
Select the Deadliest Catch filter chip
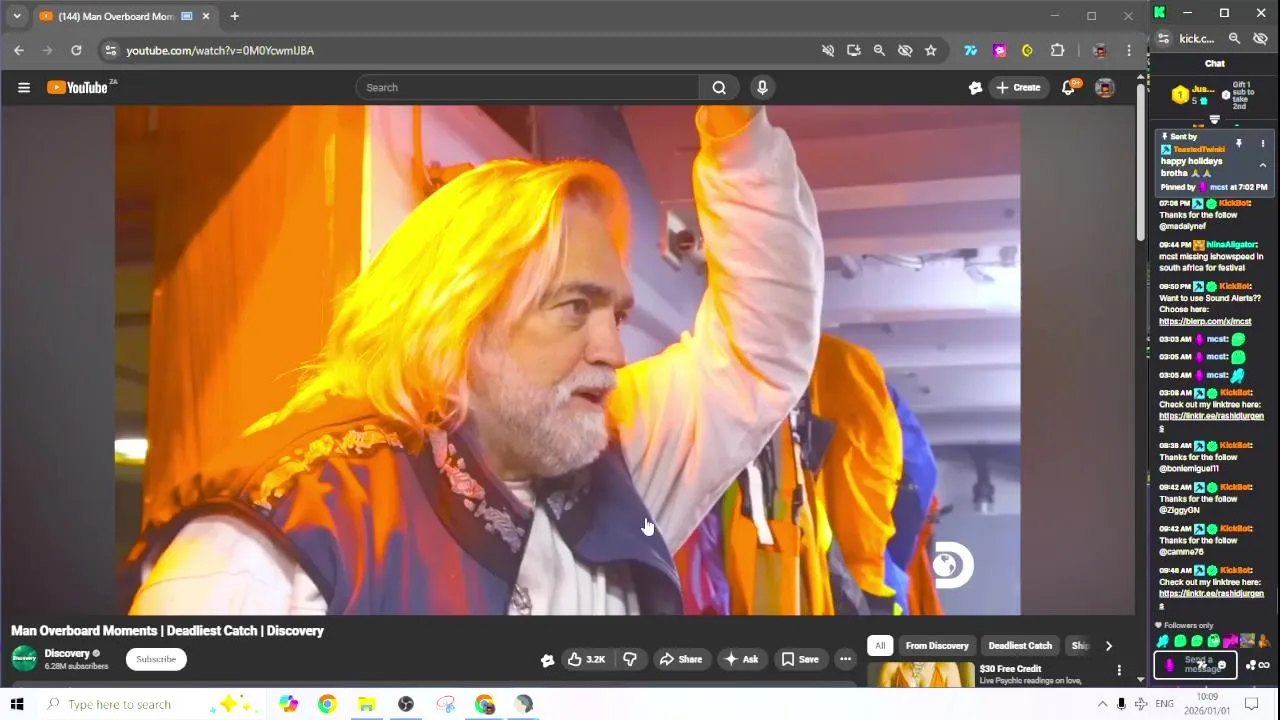click(x=1020, y=646)
